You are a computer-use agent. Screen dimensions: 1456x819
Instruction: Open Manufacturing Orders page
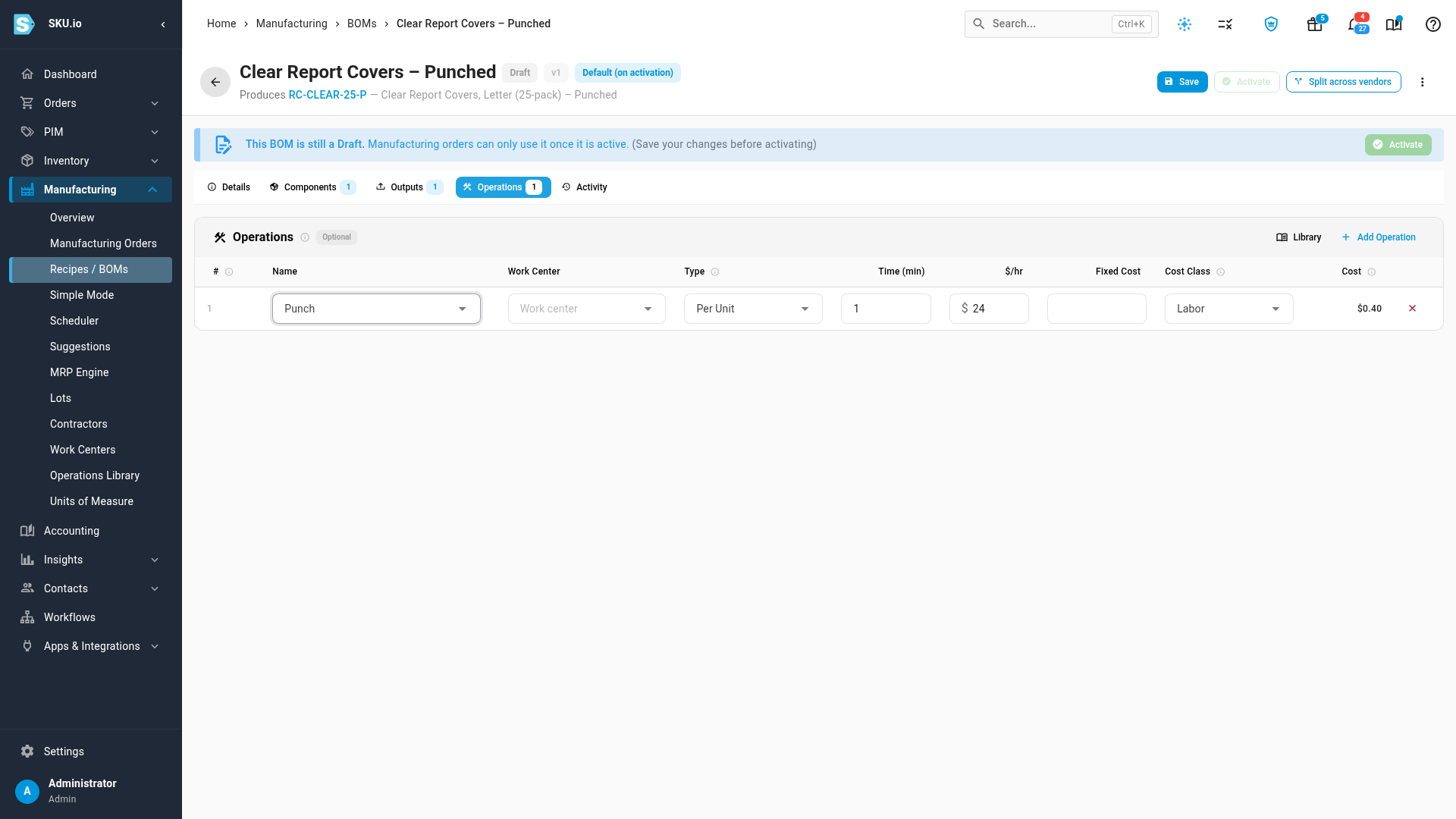[90, 243]
